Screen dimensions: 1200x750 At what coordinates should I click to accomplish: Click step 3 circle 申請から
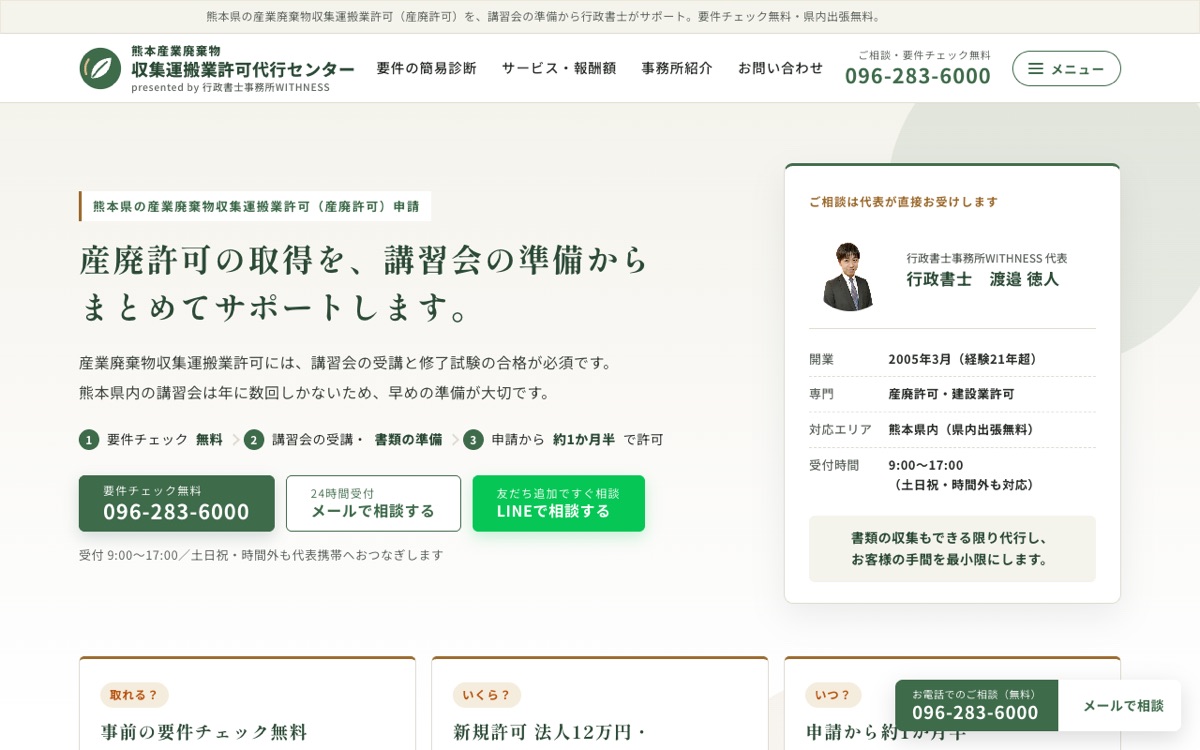coord(473,439)
